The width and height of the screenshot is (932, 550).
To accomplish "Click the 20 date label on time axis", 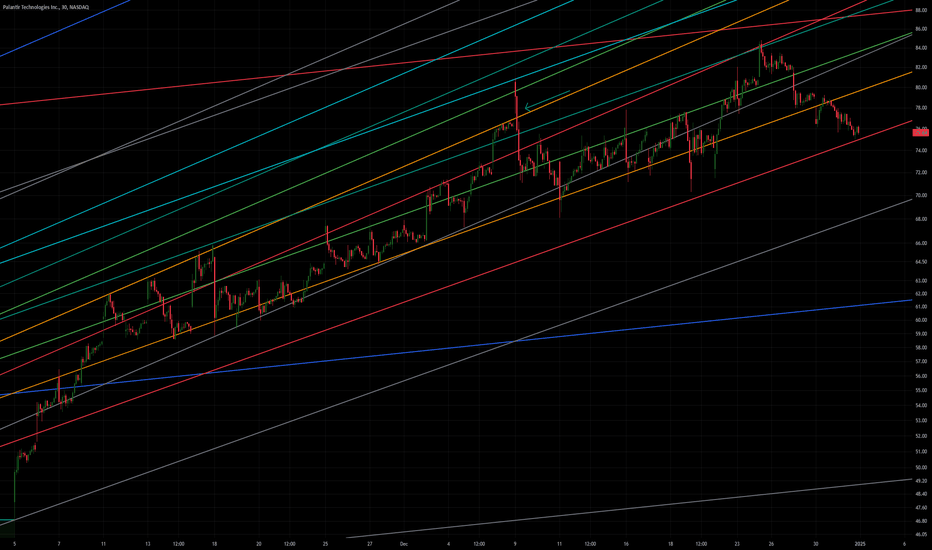I will (259, 544).
